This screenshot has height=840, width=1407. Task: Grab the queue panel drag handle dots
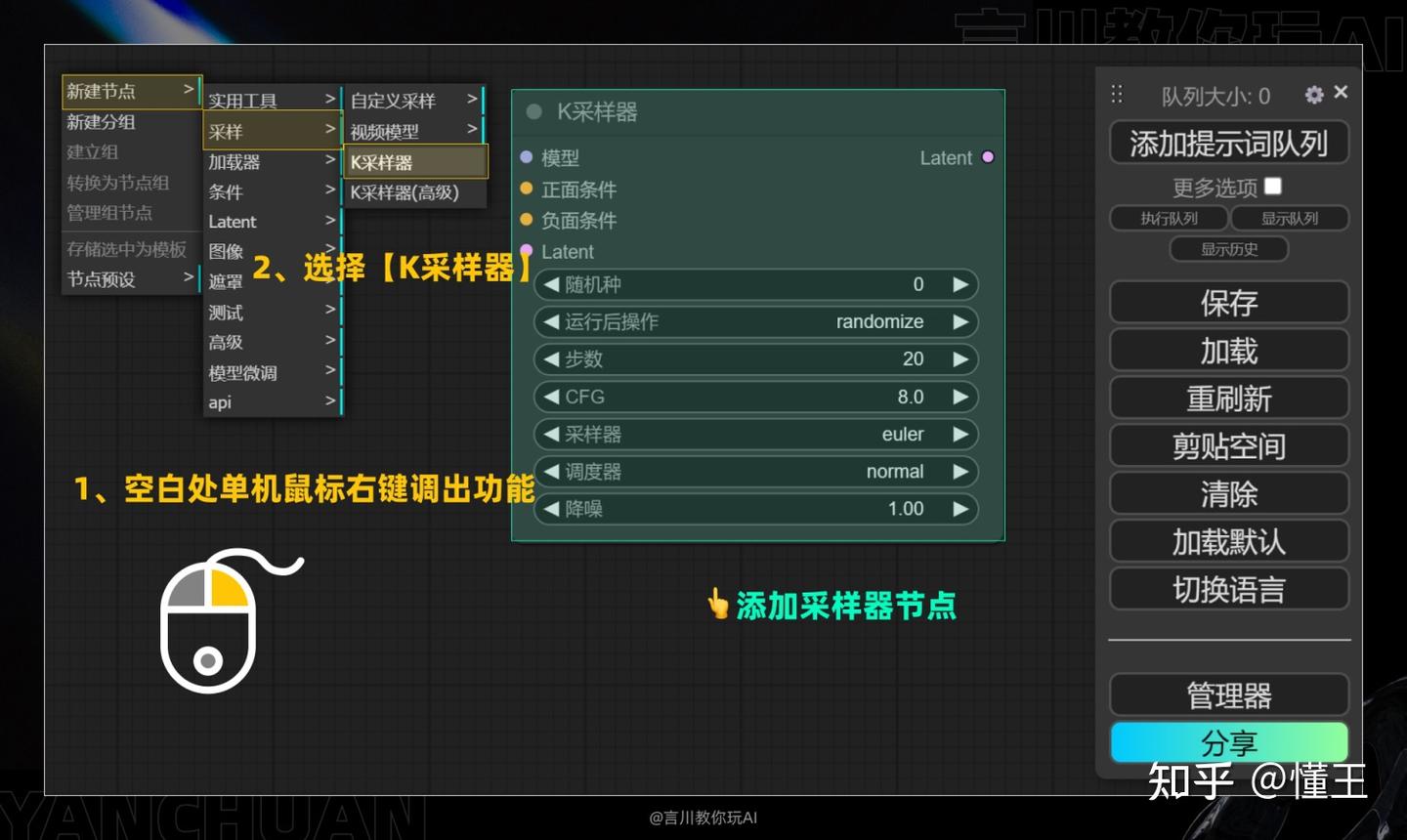[x=1117, y=94]
